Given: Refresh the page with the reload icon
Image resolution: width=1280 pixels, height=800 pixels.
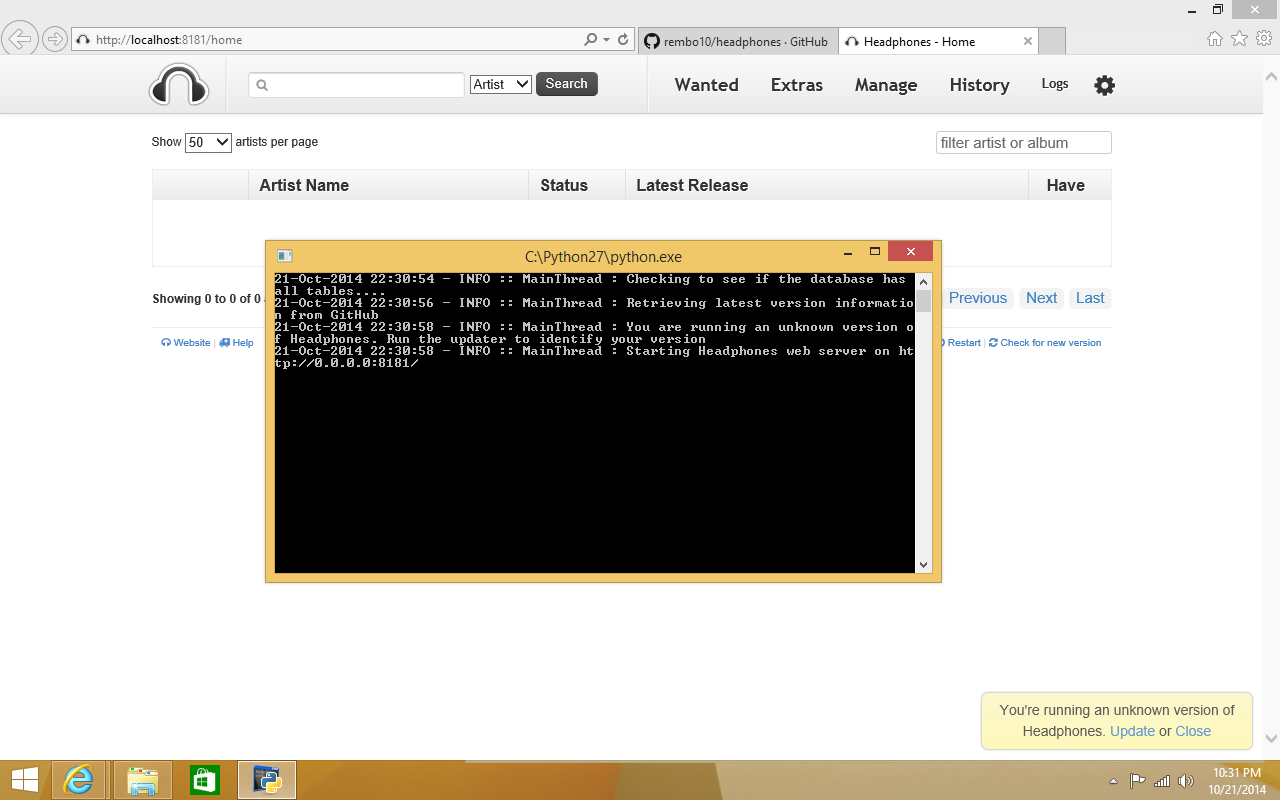Looking at the screenshot, I should [623, 40].
